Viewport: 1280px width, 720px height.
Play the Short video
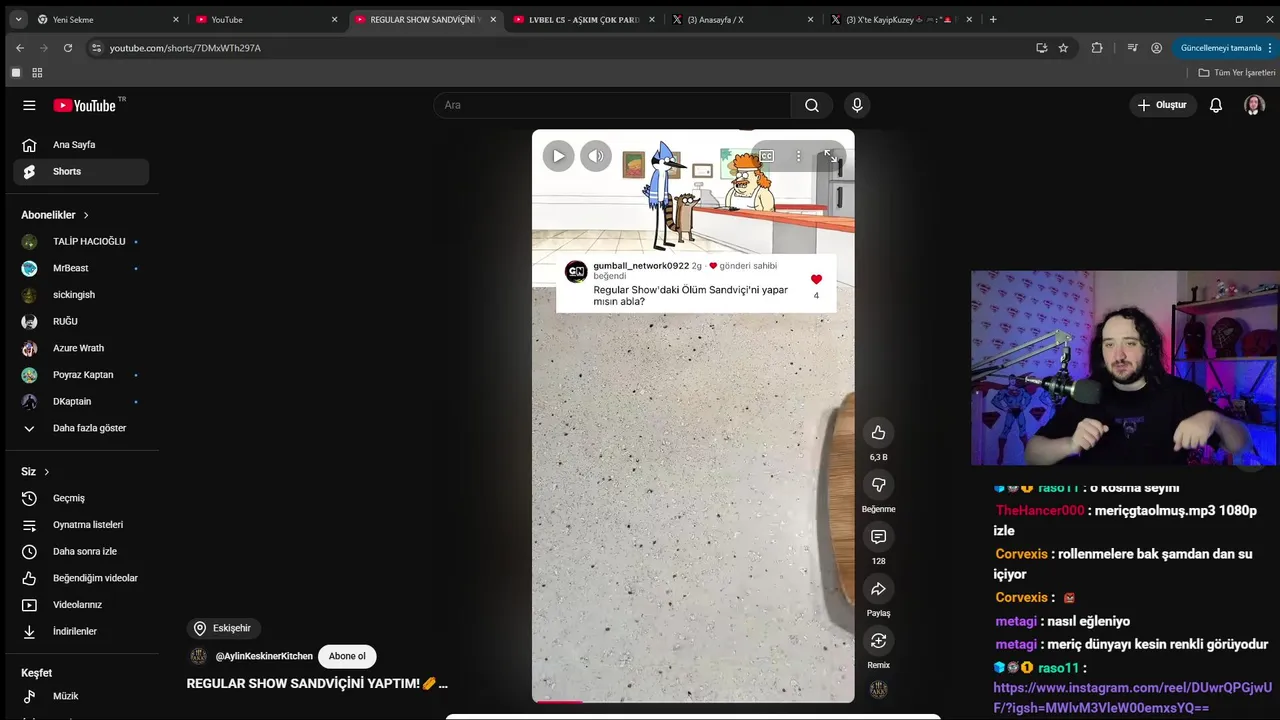tap(558, 155)
